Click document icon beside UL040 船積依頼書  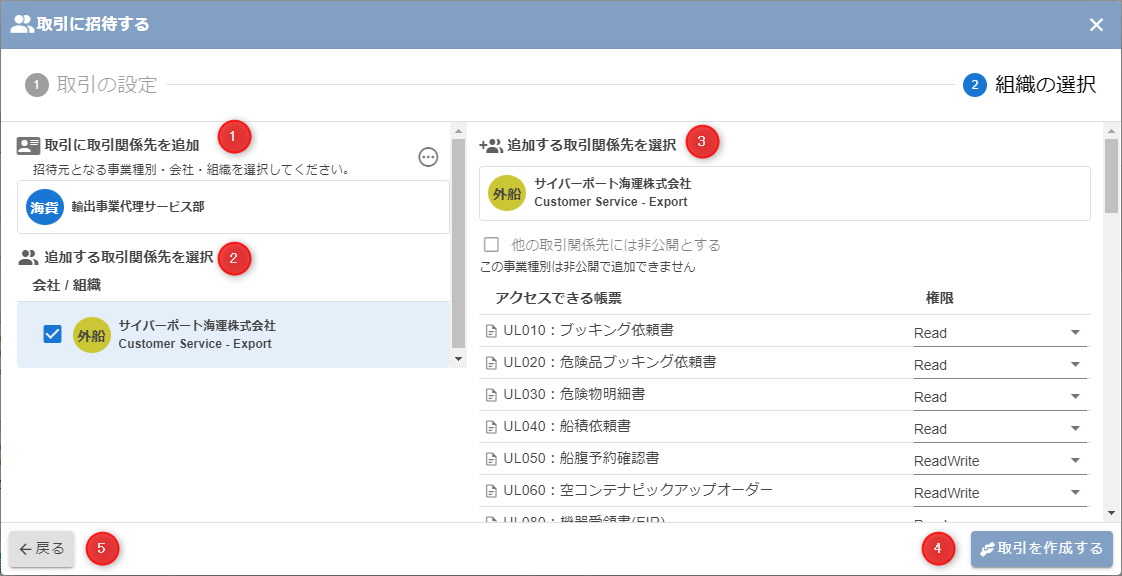click(x=491, y=427)
